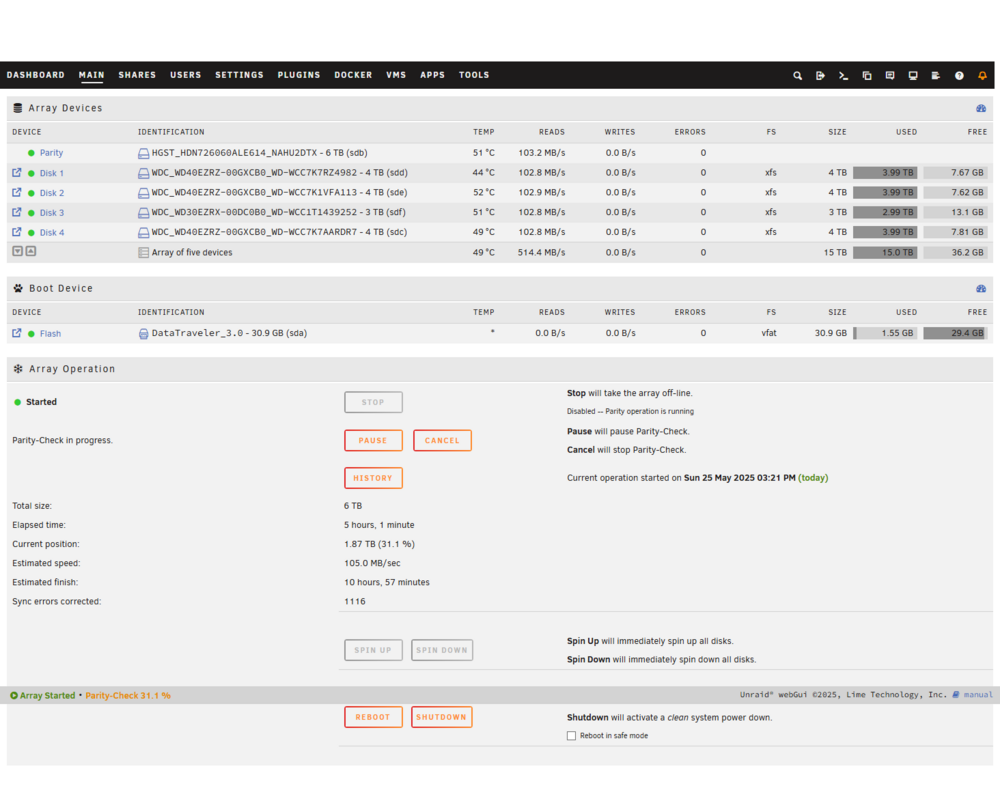1000x786 pixels.
Task: Open the Apps tab
Action: 432,75
